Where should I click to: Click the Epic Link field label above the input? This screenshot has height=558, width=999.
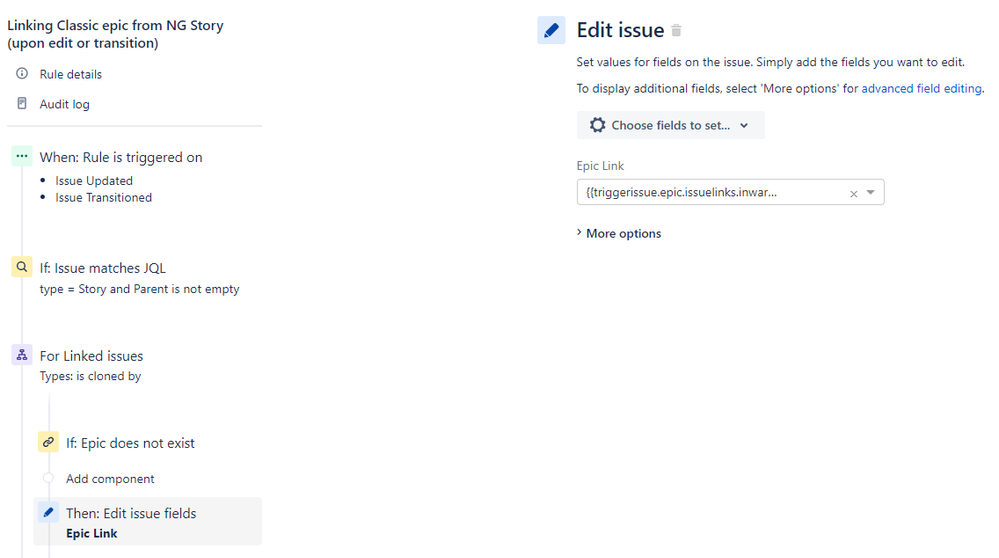pos(600,166)
